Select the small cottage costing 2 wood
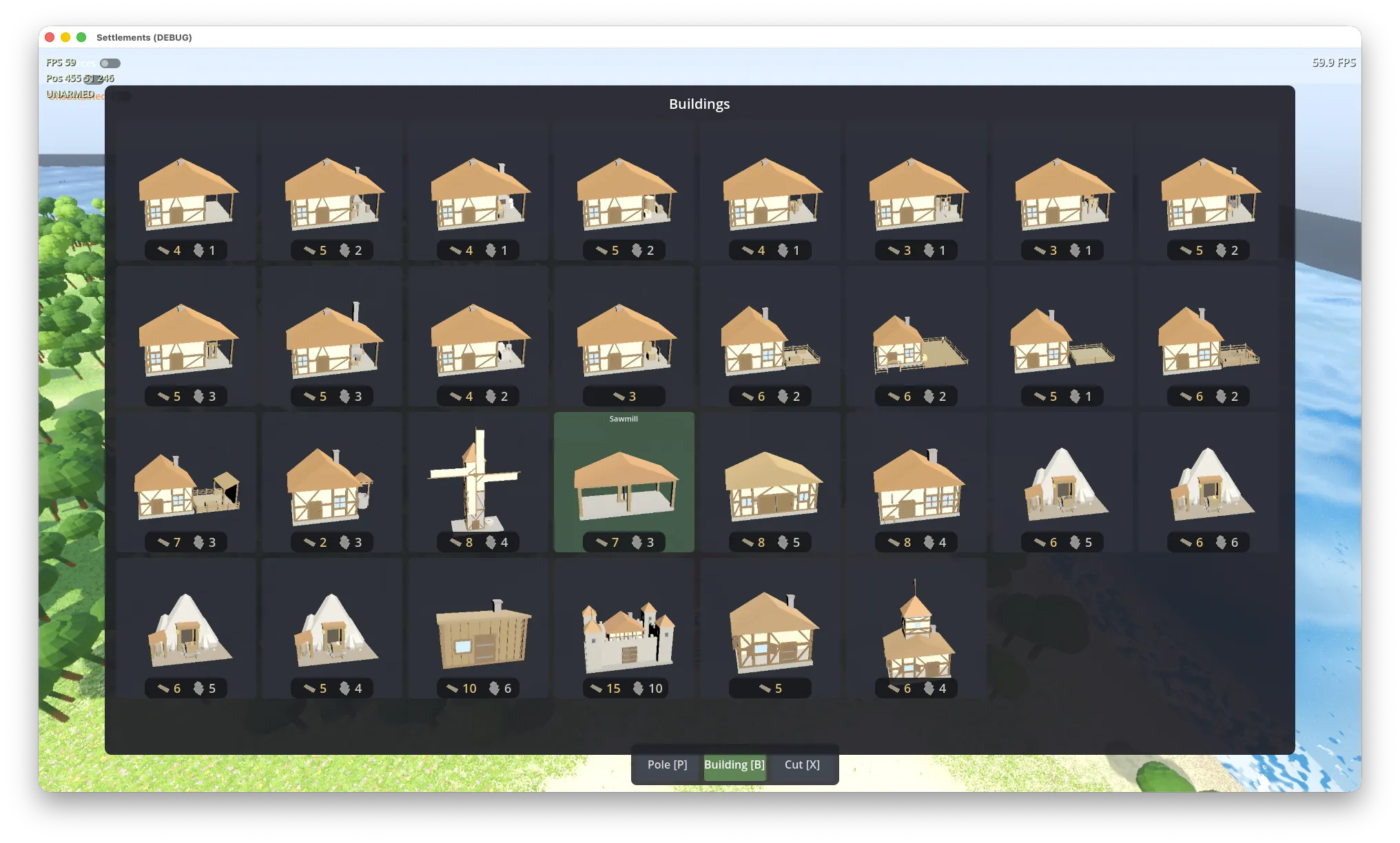Viewport: 1400px width, 843px height. pos(331,482)
